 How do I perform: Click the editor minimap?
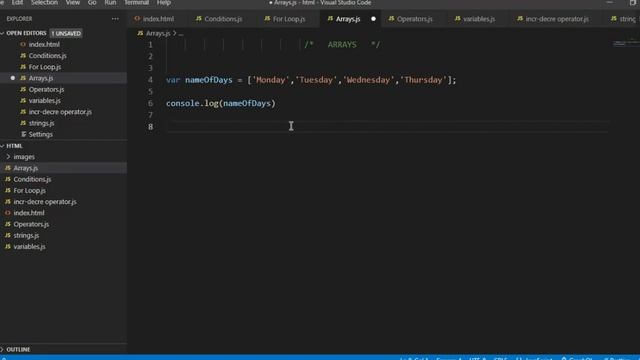[624, 43]
